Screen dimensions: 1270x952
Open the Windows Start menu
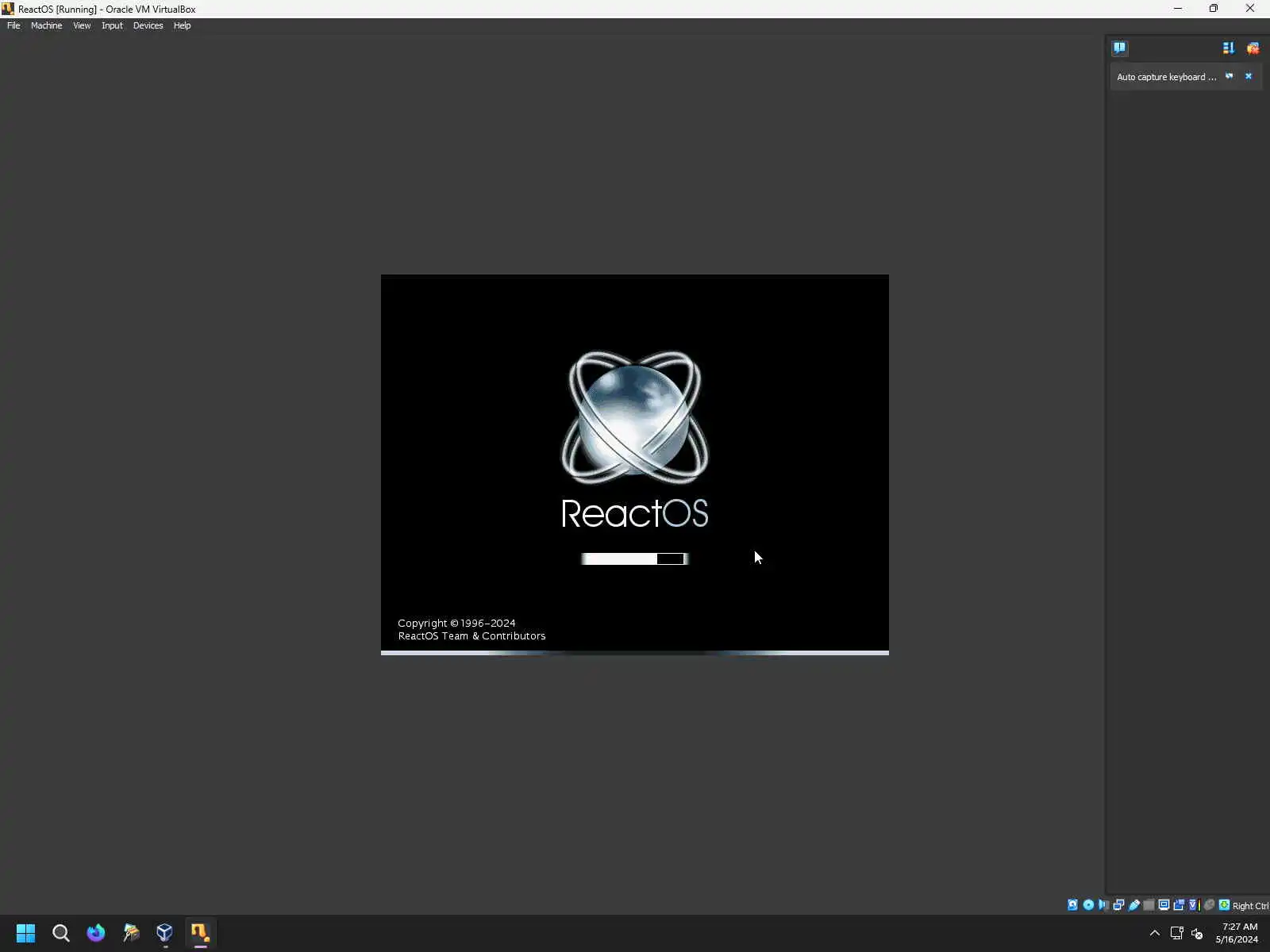tap(25, 933)
